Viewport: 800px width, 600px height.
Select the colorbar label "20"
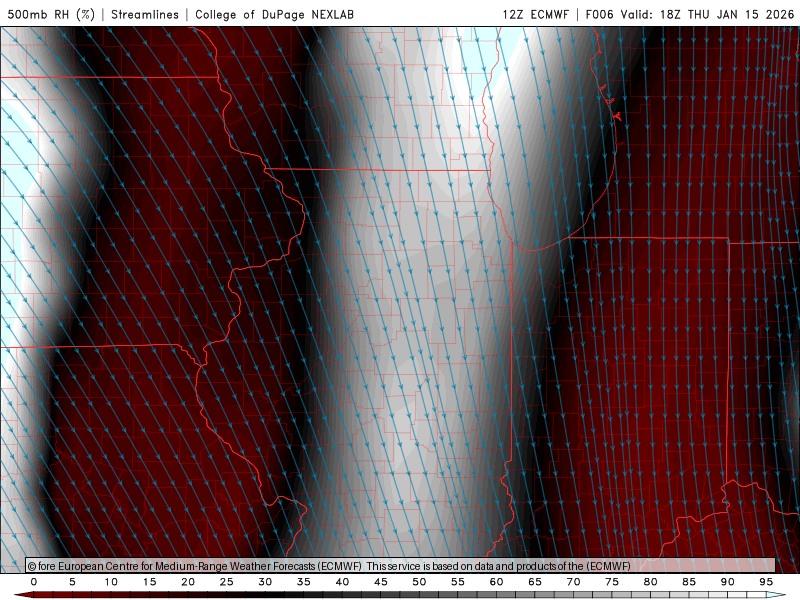coord(188,582)
